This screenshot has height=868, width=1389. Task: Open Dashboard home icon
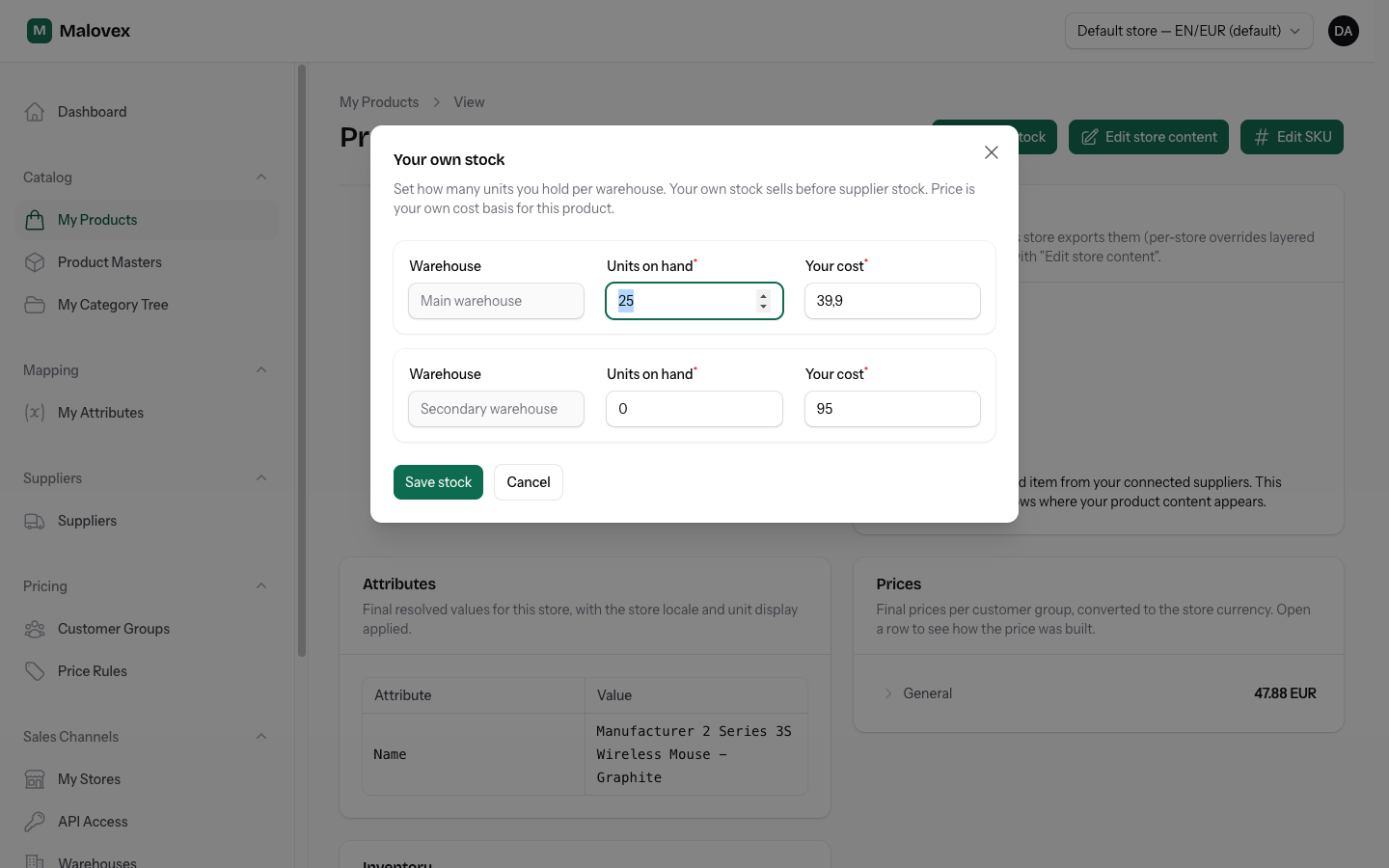coord(35,112)
